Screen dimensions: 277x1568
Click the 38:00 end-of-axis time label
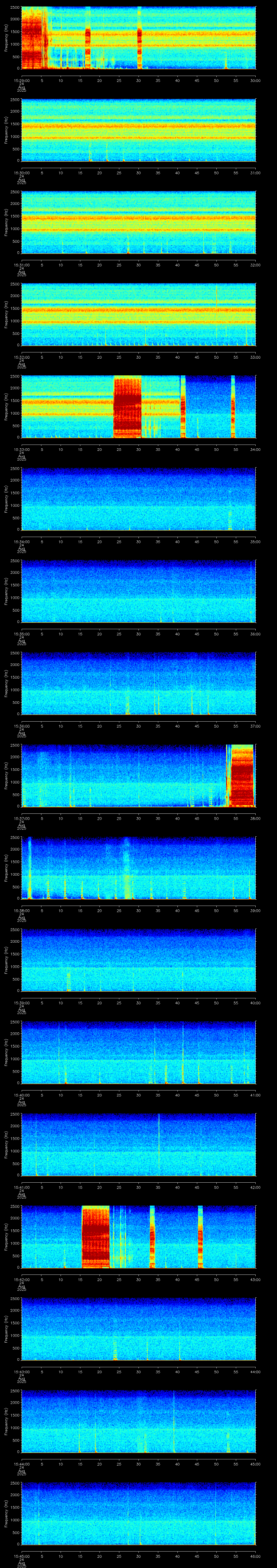pos(255,818)
